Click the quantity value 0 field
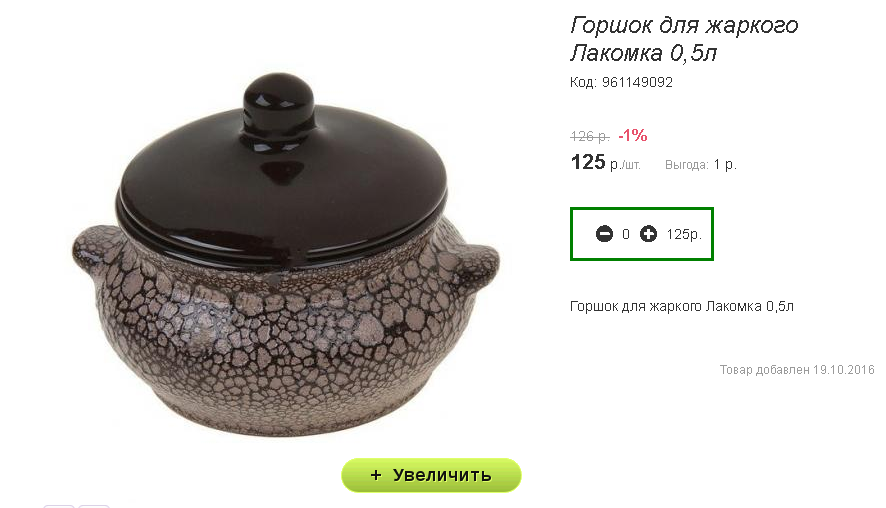The width and height of the screenshot is (886, 508). (626, 234)
